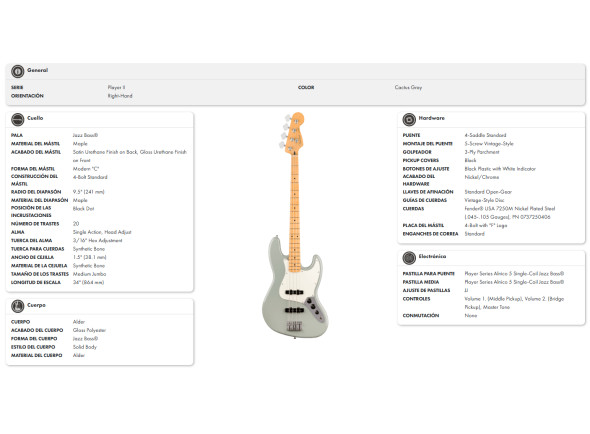Viewport: 590px width, 434px height.
Task: Click the 5-Screw Vintage-Style value
Action: (489, 144)
